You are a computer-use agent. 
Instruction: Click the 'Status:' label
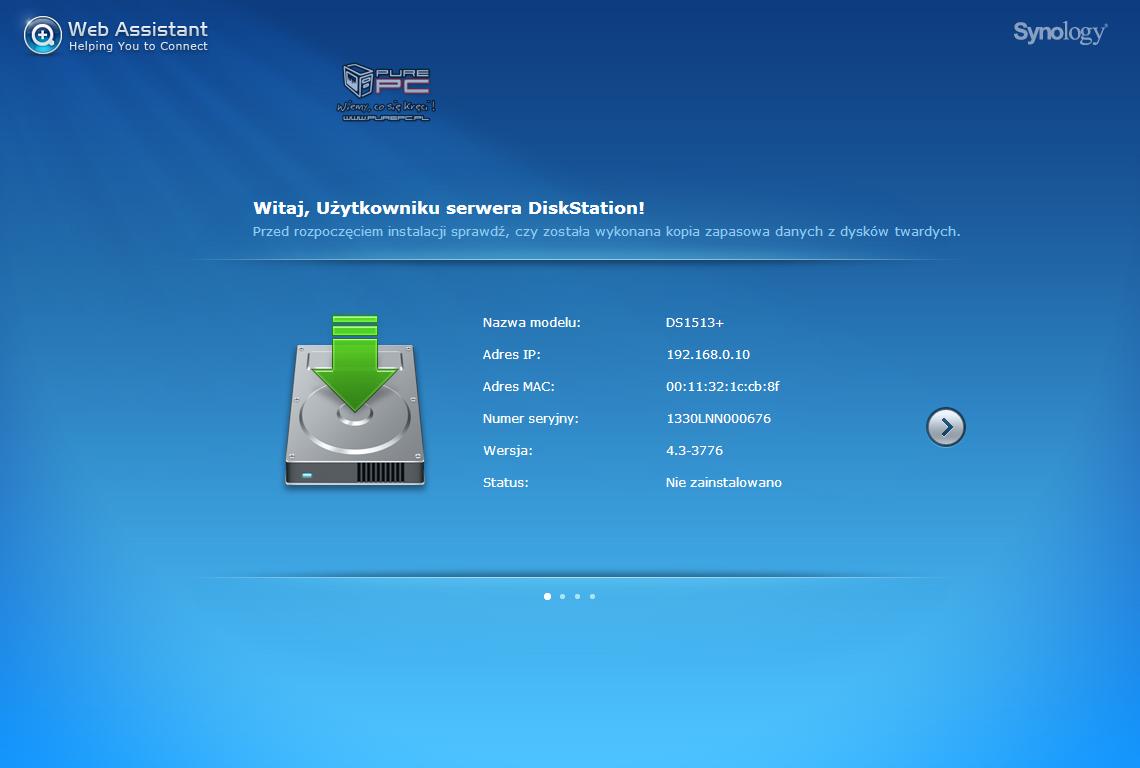tap(505, 482)
